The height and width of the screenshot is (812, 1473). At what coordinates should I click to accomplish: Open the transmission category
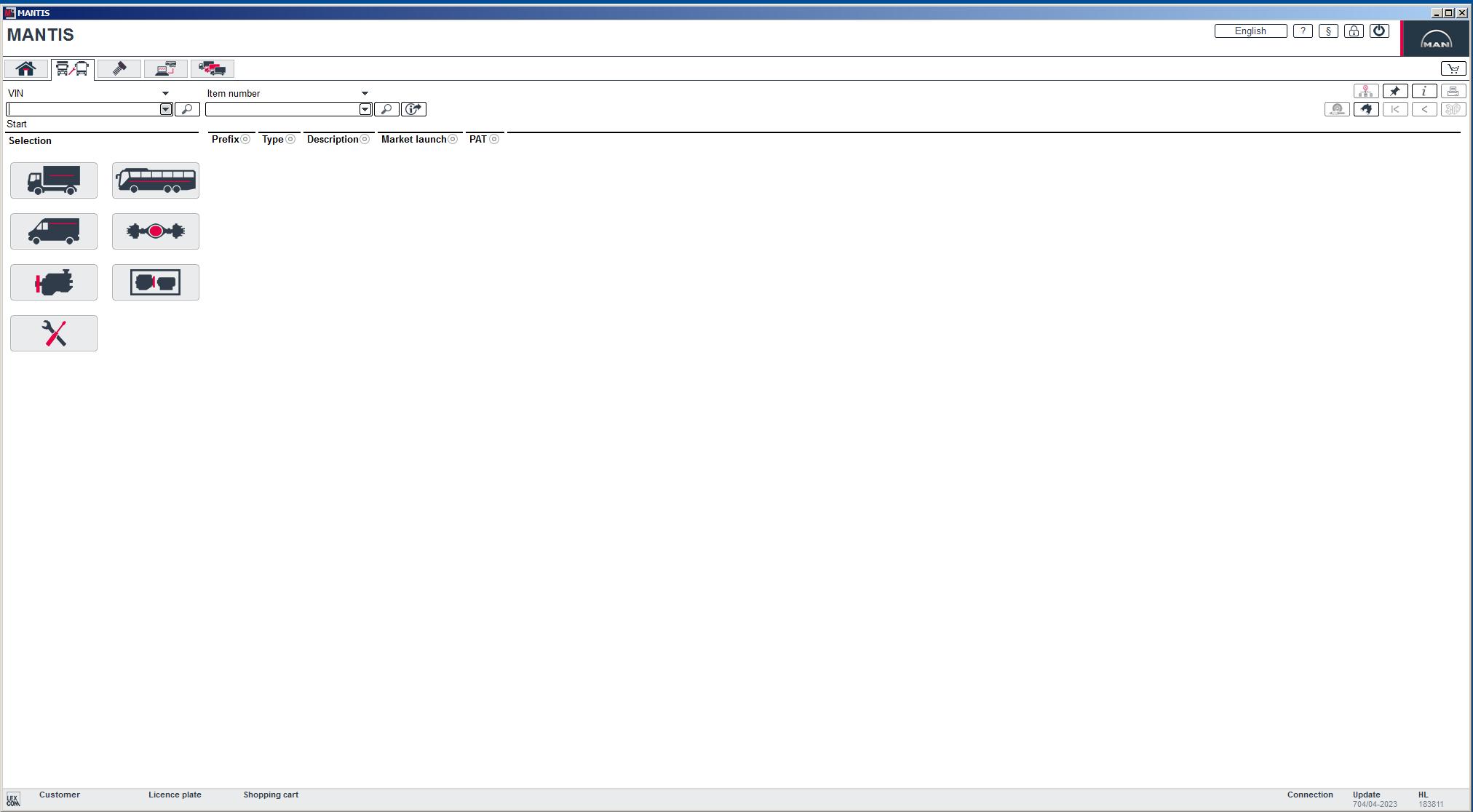coord(155,282)
